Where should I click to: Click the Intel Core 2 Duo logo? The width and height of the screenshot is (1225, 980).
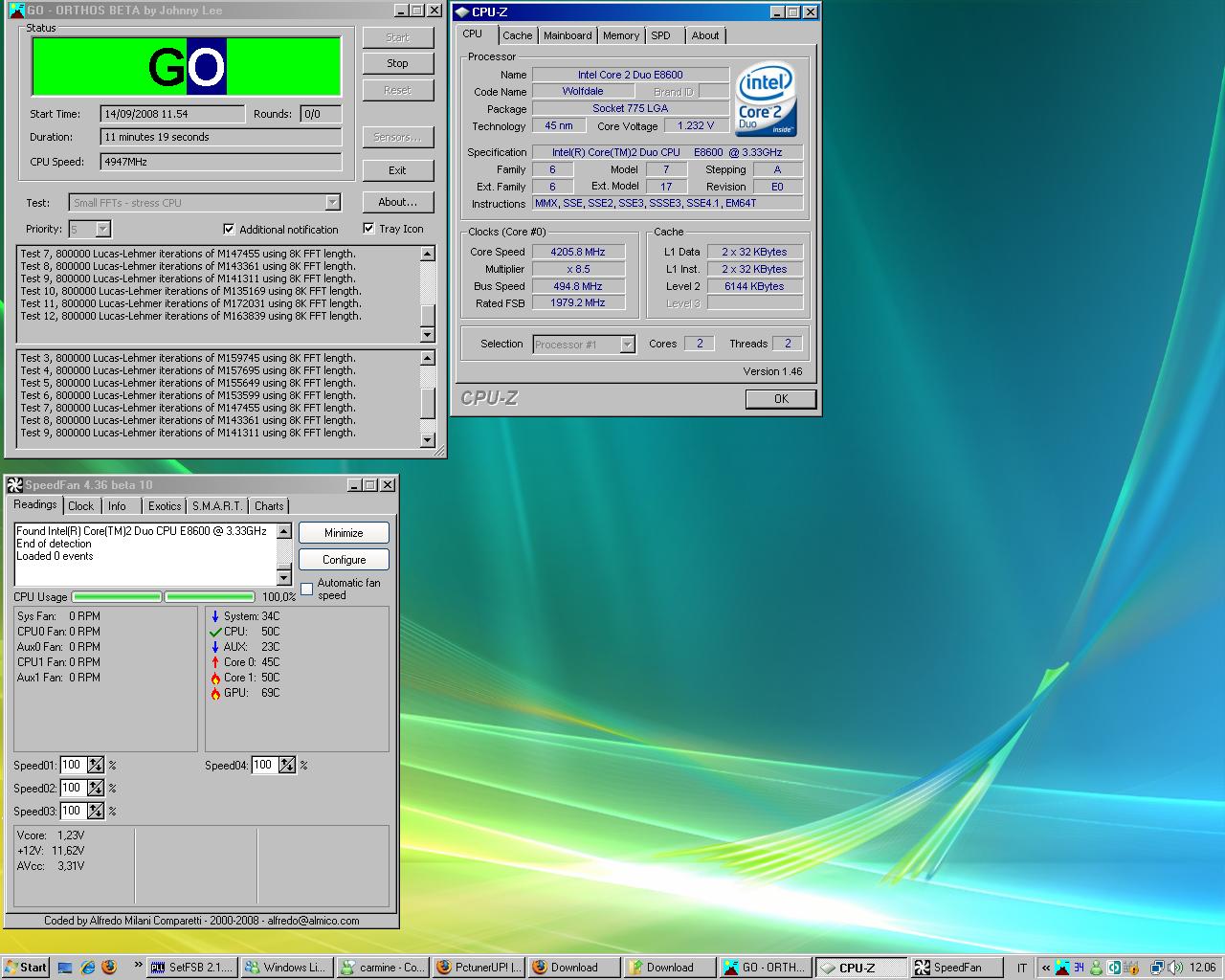point(767,100)
